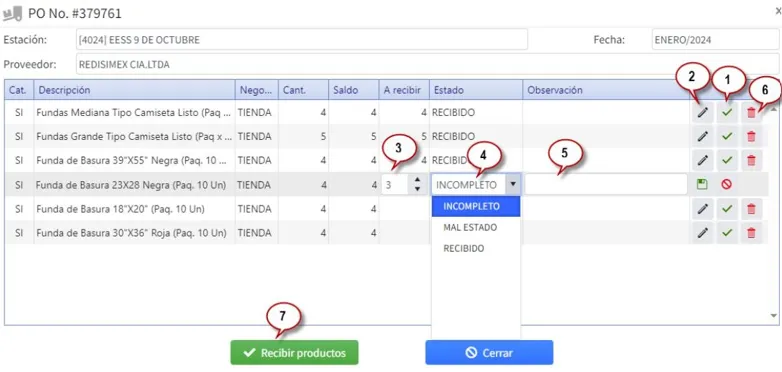Choose RECIBIDO from the Estado dropdown list
Screen dimensions: 782x372
pos(476,248)
